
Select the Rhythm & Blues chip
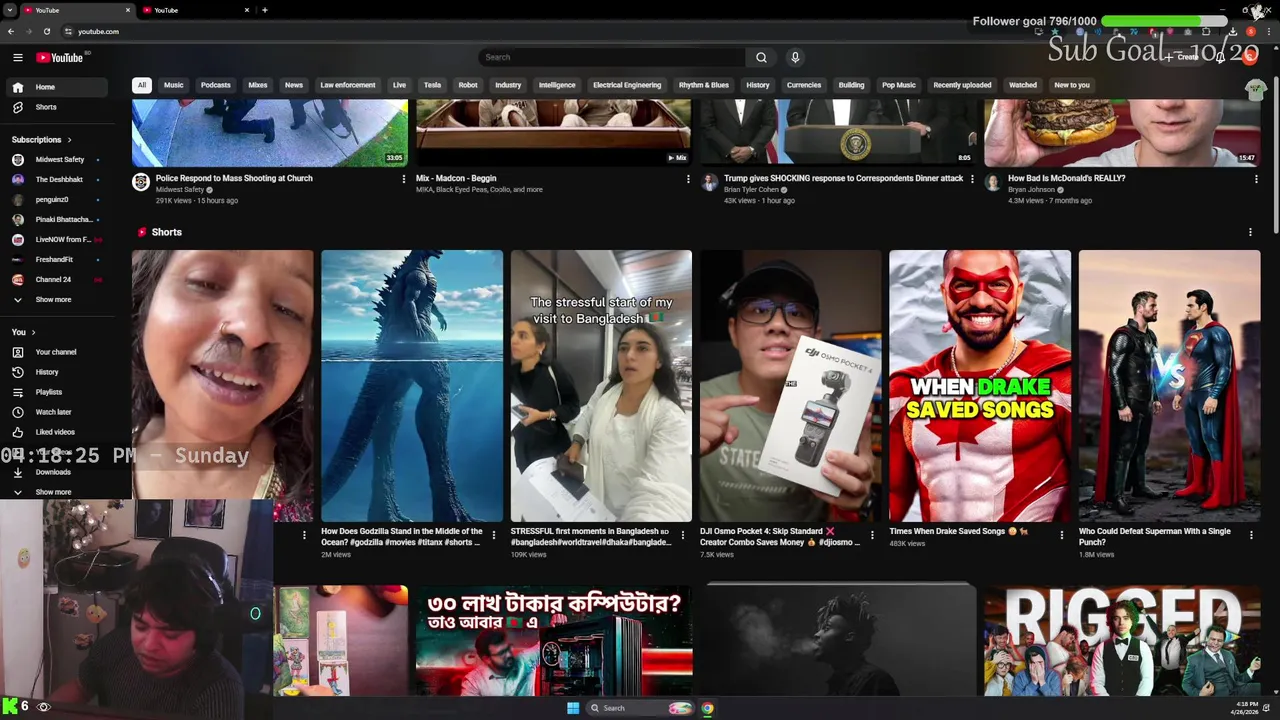[704, 85]
